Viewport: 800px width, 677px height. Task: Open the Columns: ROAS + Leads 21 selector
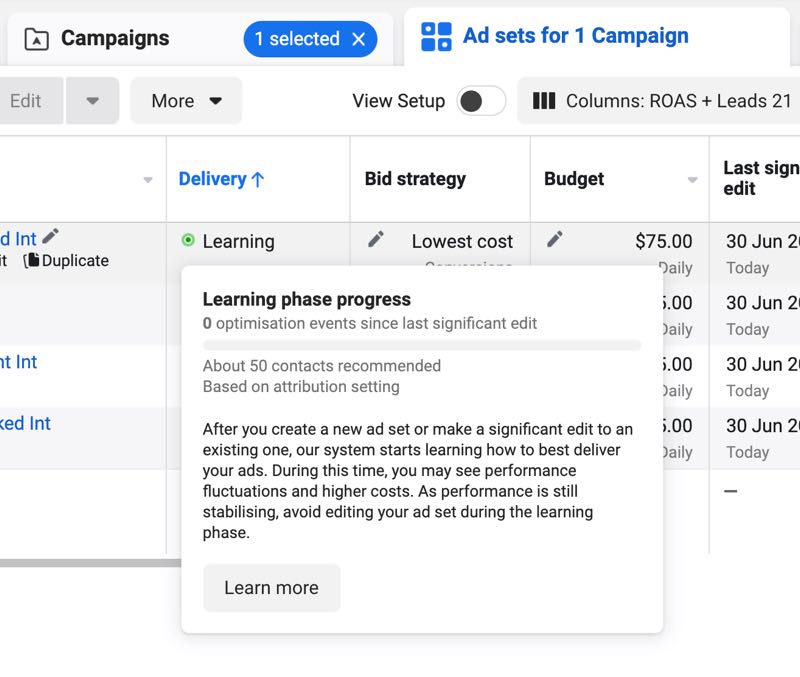click(660, 100)
